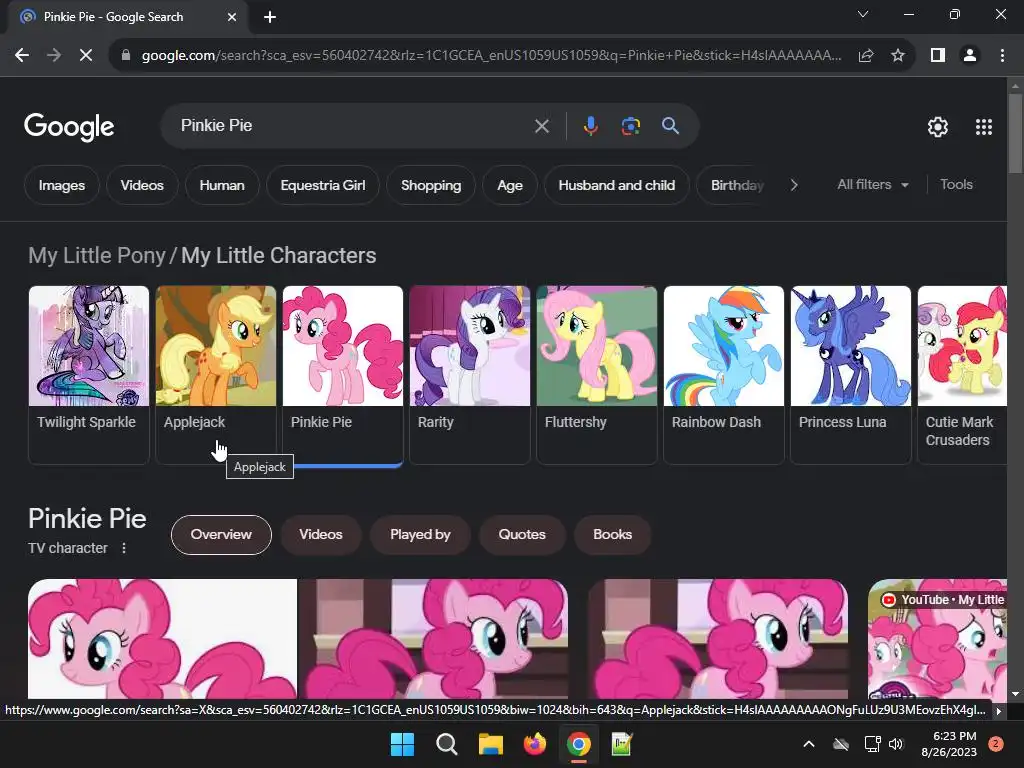
Task: Close the Pinkie Pie Google Search tab
Action: [232, 17]
